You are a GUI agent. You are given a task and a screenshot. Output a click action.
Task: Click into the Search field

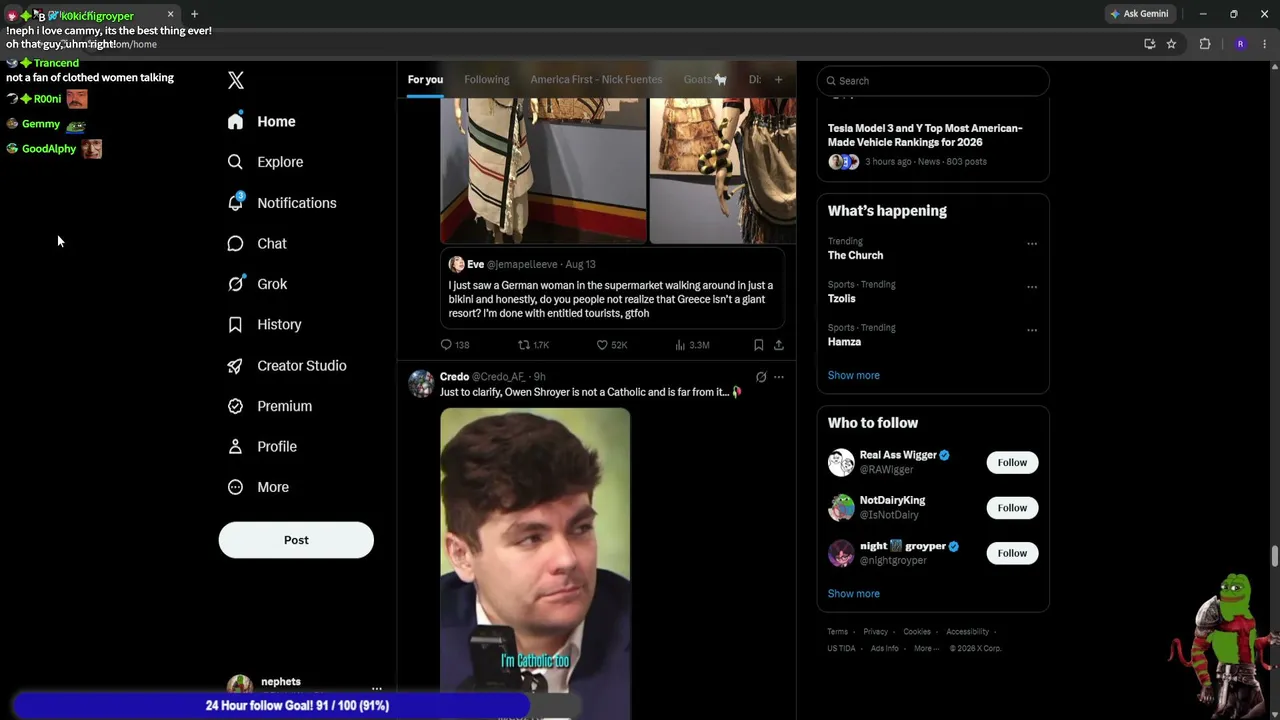point(933,81)
